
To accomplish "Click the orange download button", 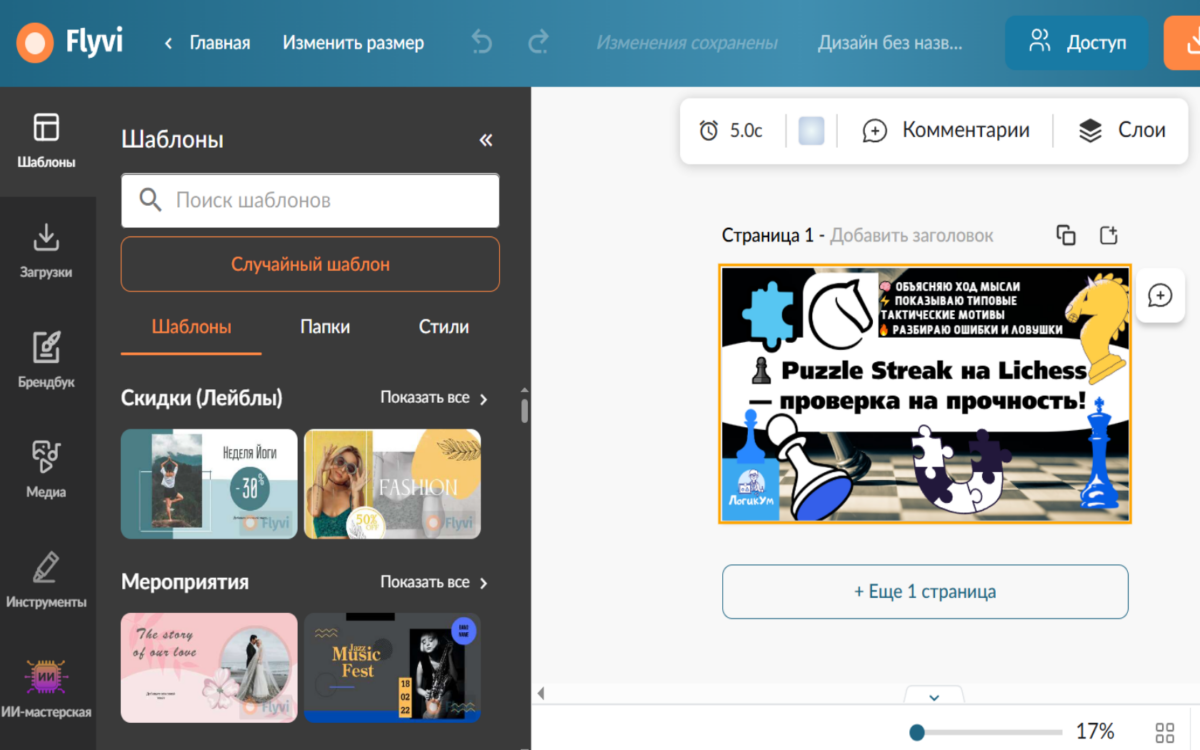I will [x=1183, y=43].
